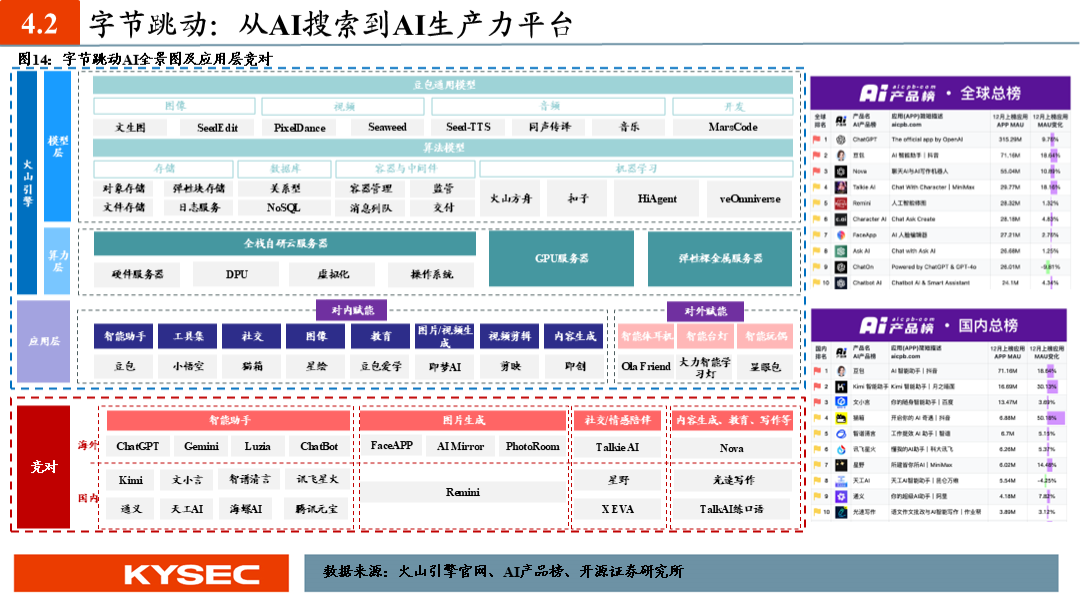1080x607 pixels.
Task: Click the 豆包 avatar icon in domestic ranking row 1
Action: 841,371
